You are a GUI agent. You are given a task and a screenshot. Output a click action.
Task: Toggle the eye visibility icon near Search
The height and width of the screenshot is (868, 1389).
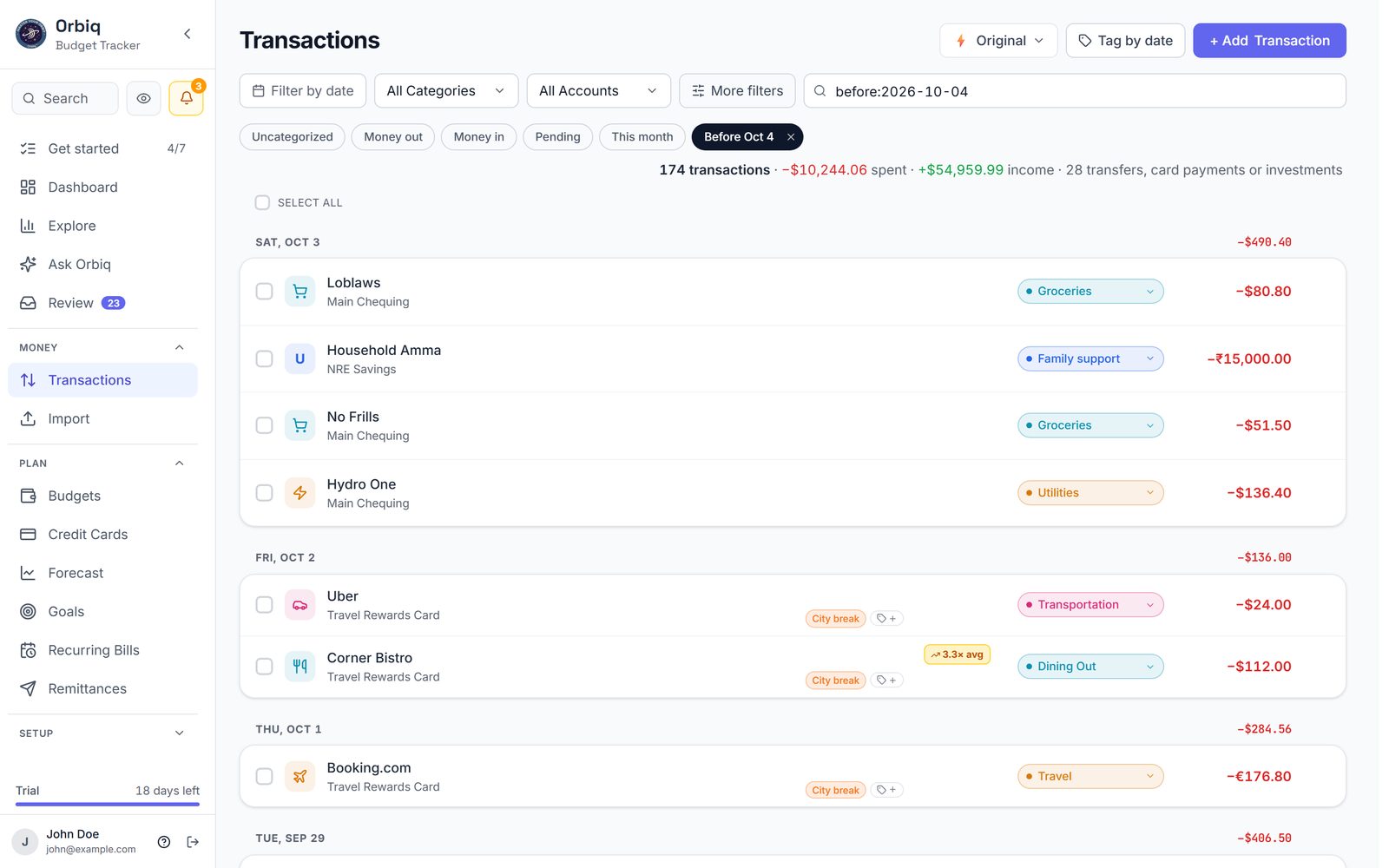coord(144,98)
